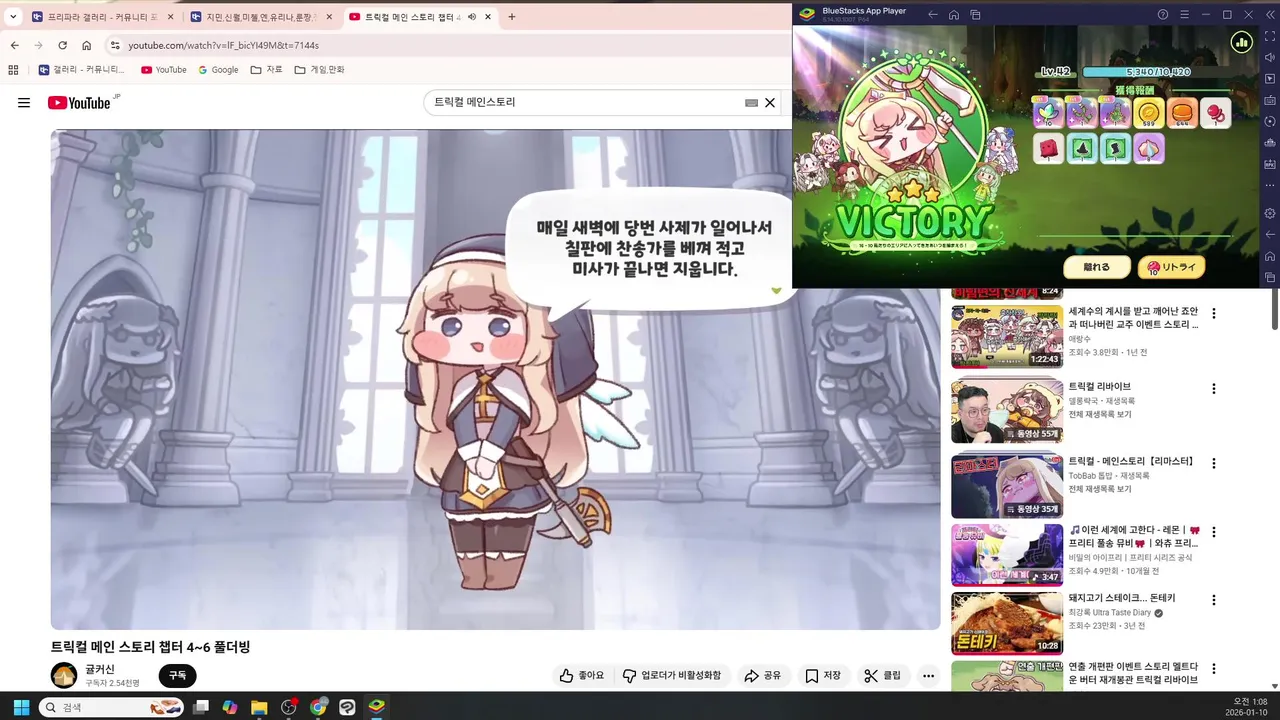The width and height of the screenshot is (1280, 720).
Task: Open Windows Start menu
Action: (x=21, y=707)
